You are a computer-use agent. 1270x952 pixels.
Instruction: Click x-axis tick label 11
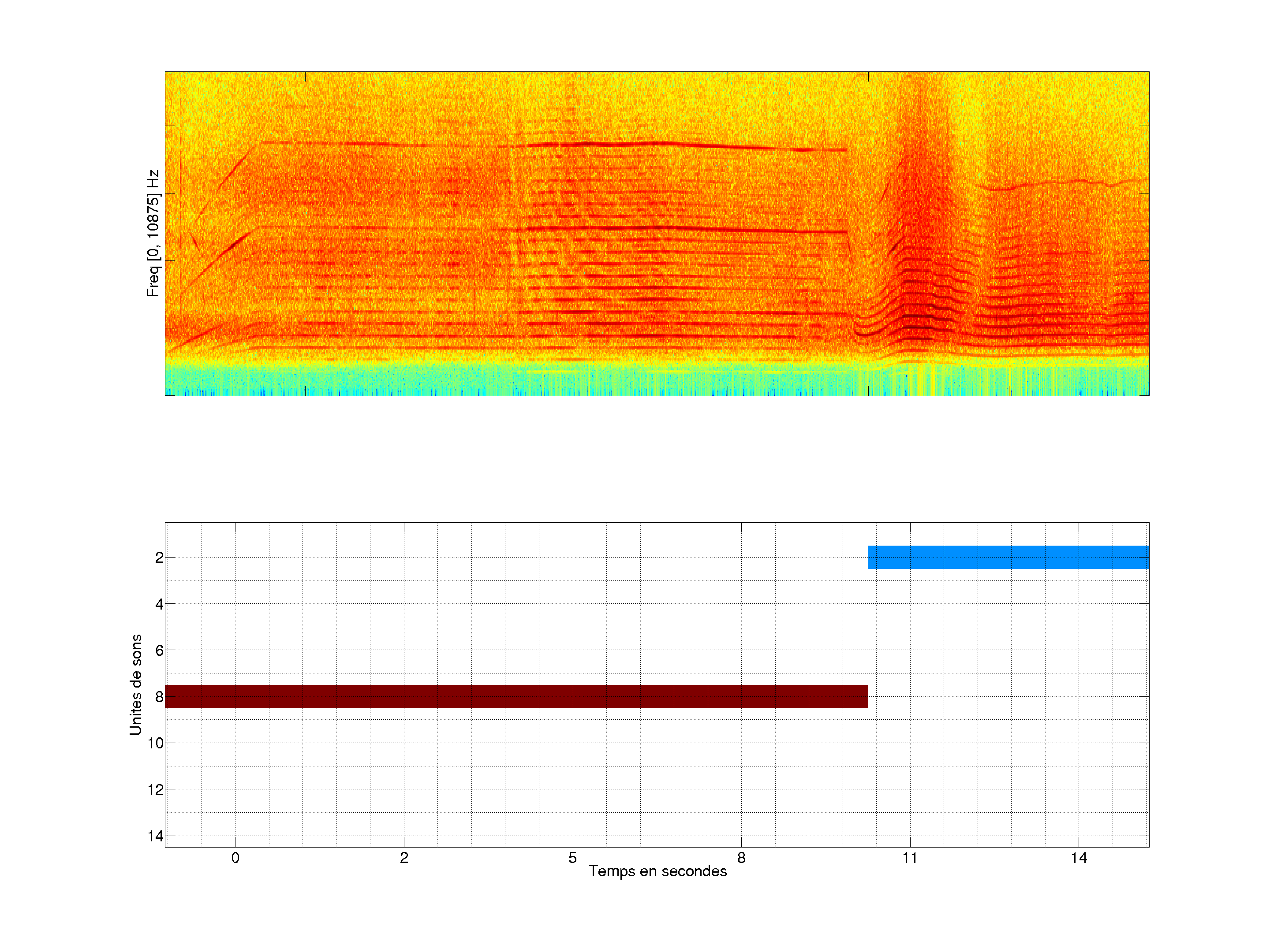pyautogui.click(x=909, y=858)
